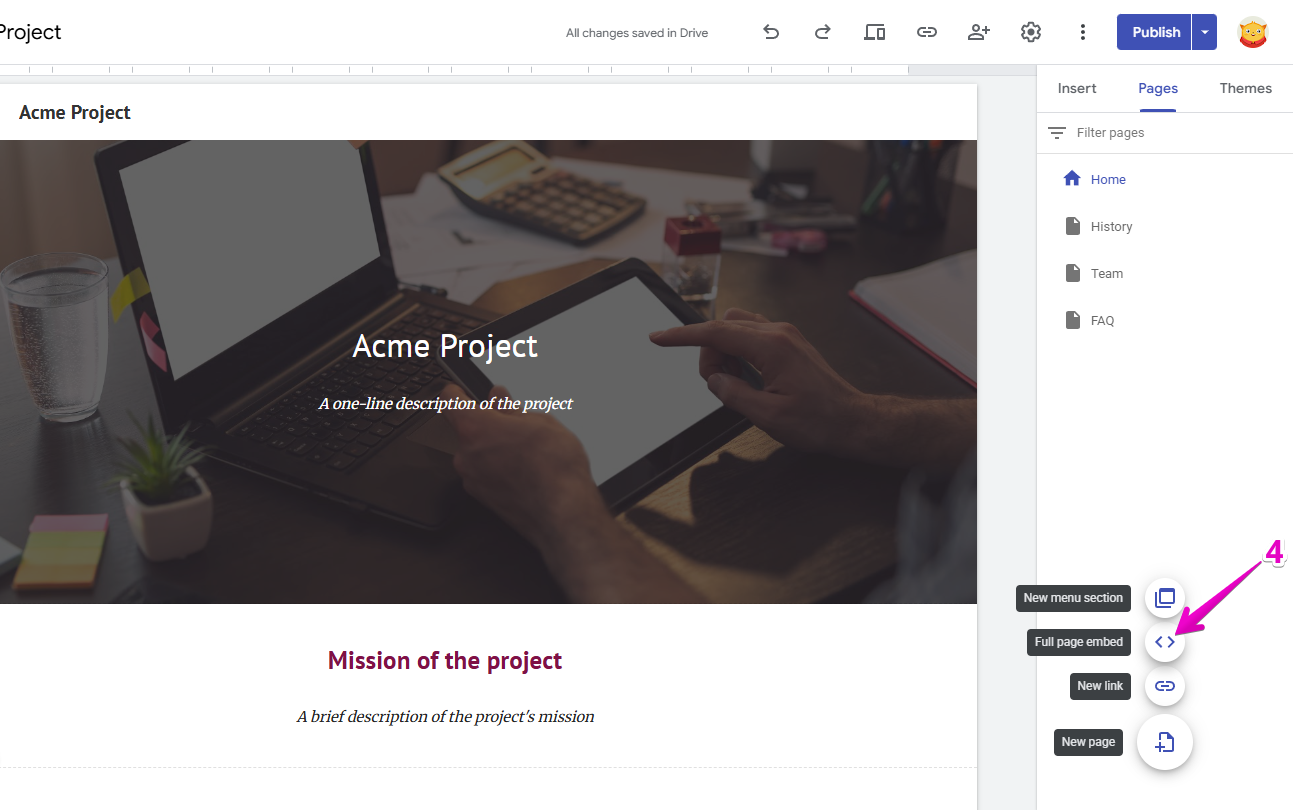The width and height of the screenshot is (1294, 810).
Task: Open the More options menu
Action: coord(1082,32)
